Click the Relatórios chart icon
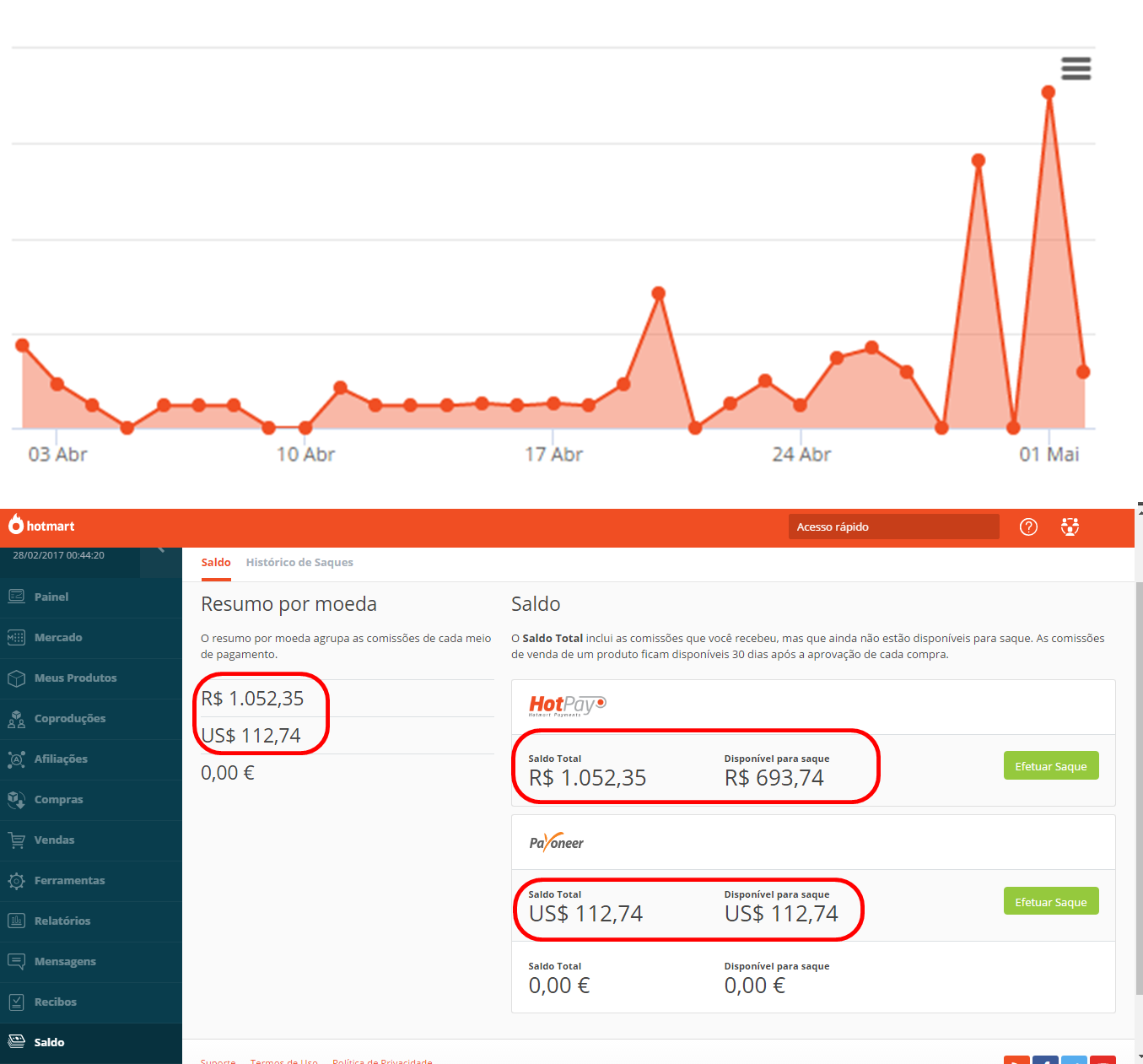This screenshot has width=1143, height=1064. pyautogui.click(x=16, y=921)
